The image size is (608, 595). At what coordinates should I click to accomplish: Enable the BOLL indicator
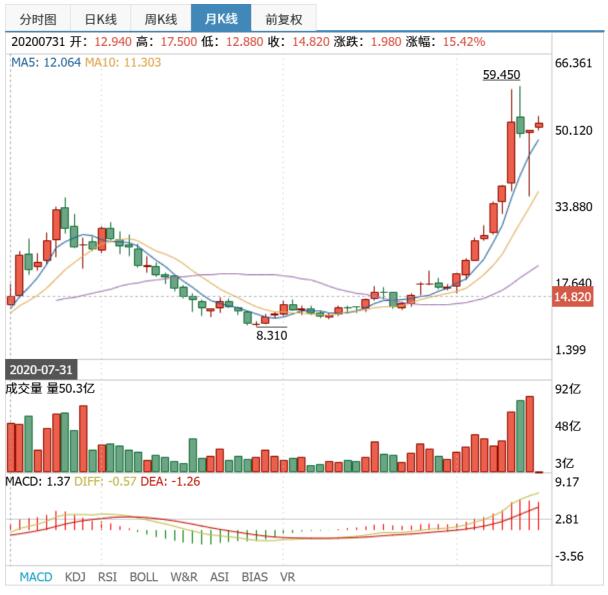143,577
